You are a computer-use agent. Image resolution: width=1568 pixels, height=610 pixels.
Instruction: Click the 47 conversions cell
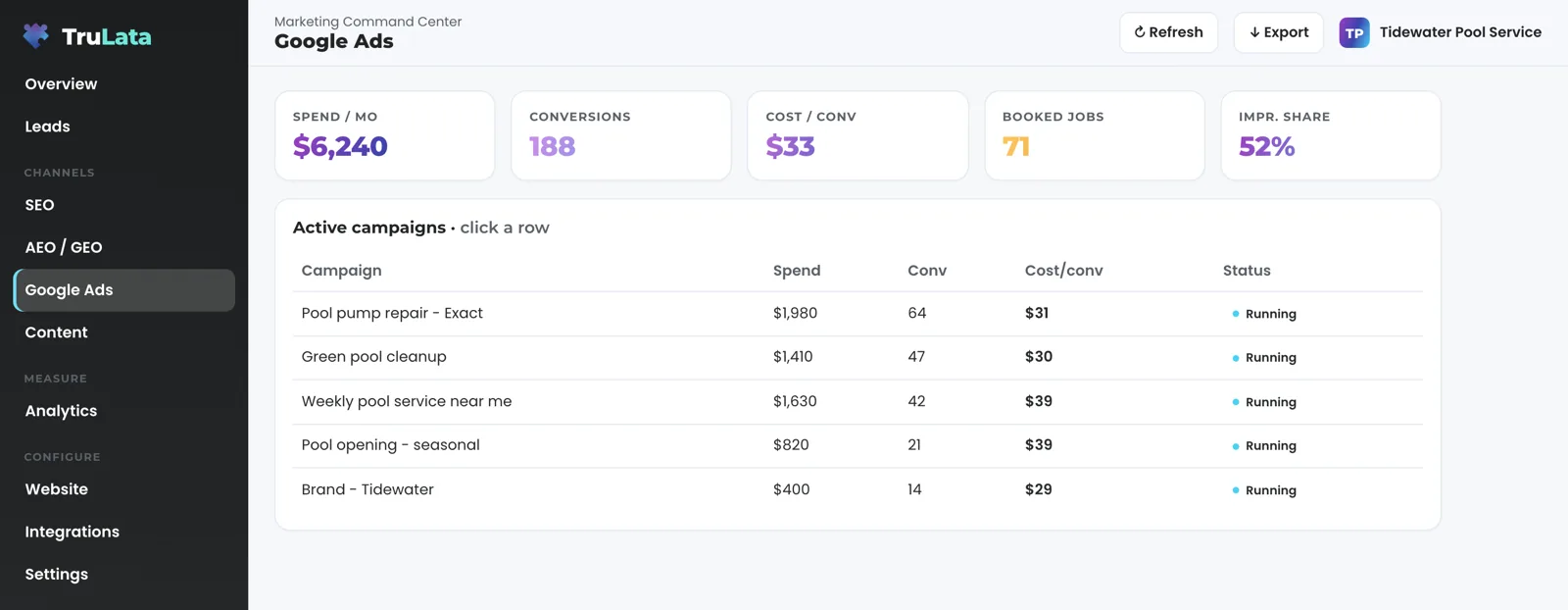(916, 357)
